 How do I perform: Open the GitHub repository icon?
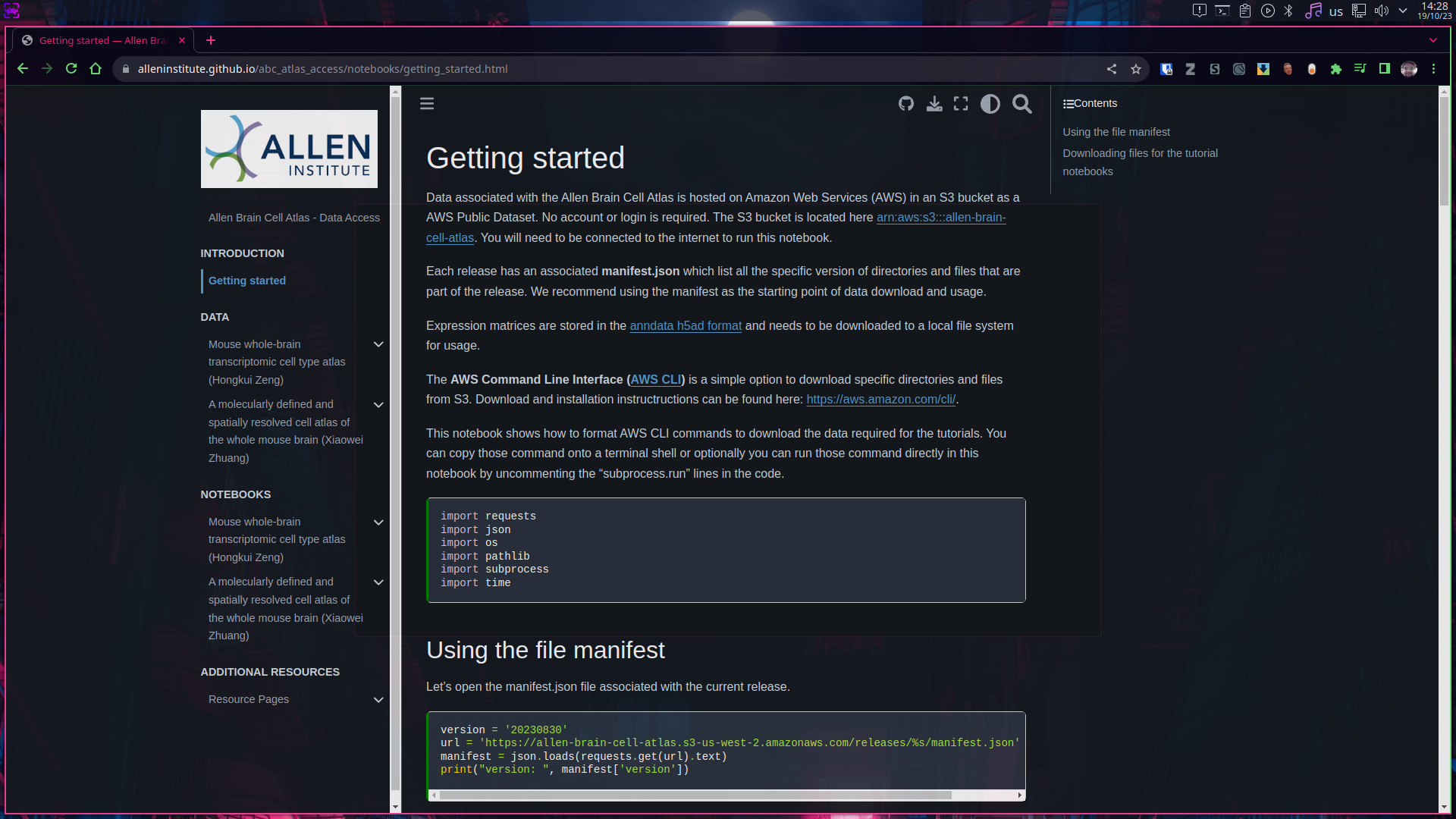coord(906,104)
